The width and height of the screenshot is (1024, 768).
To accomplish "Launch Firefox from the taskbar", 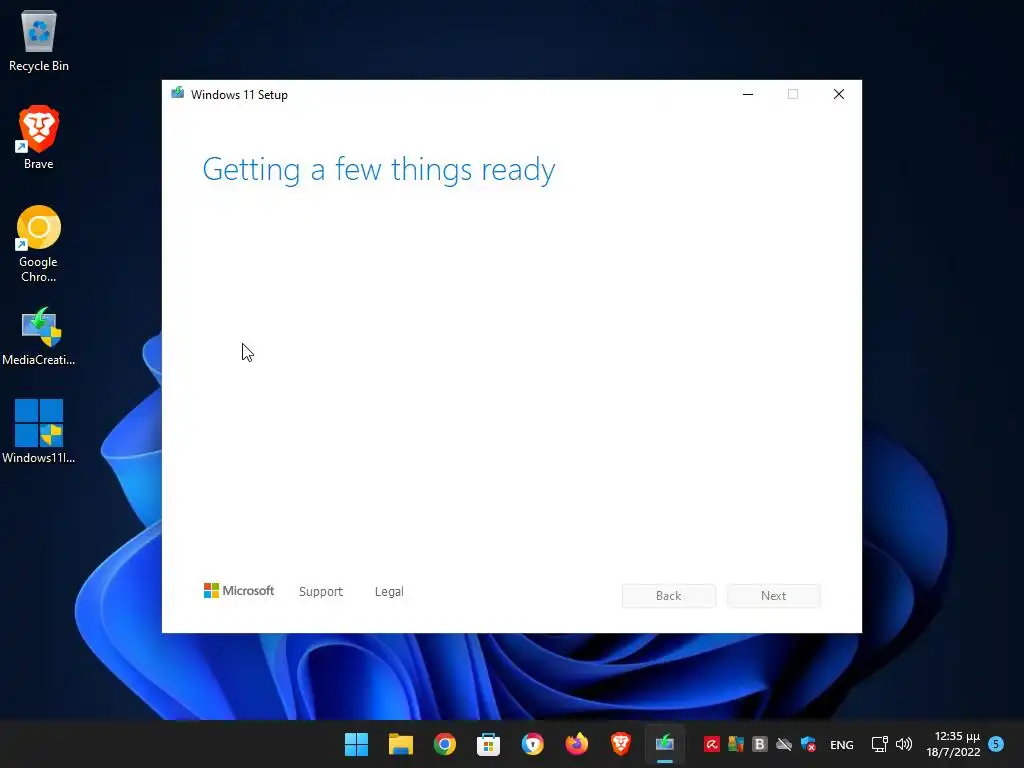I will tap(577, 744).
